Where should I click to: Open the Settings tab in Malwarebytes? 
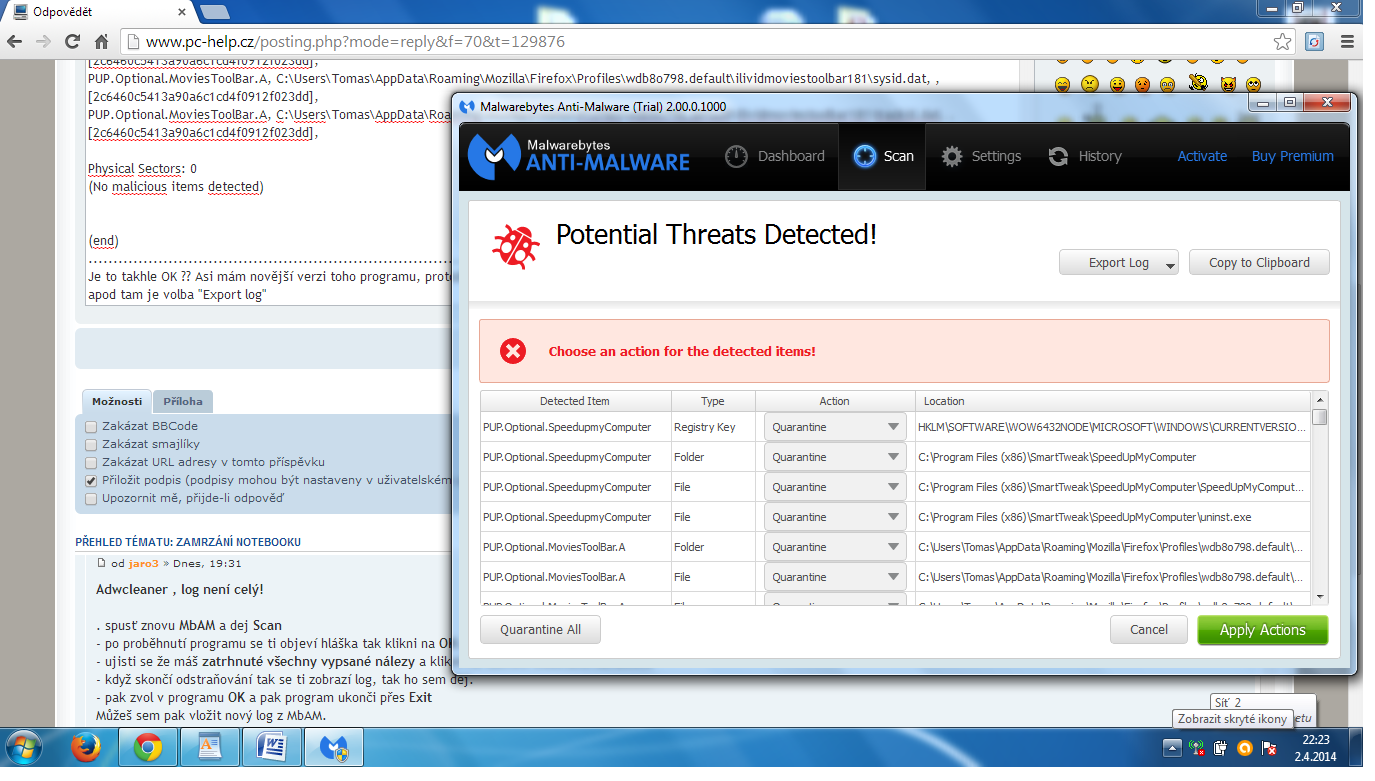981,156
